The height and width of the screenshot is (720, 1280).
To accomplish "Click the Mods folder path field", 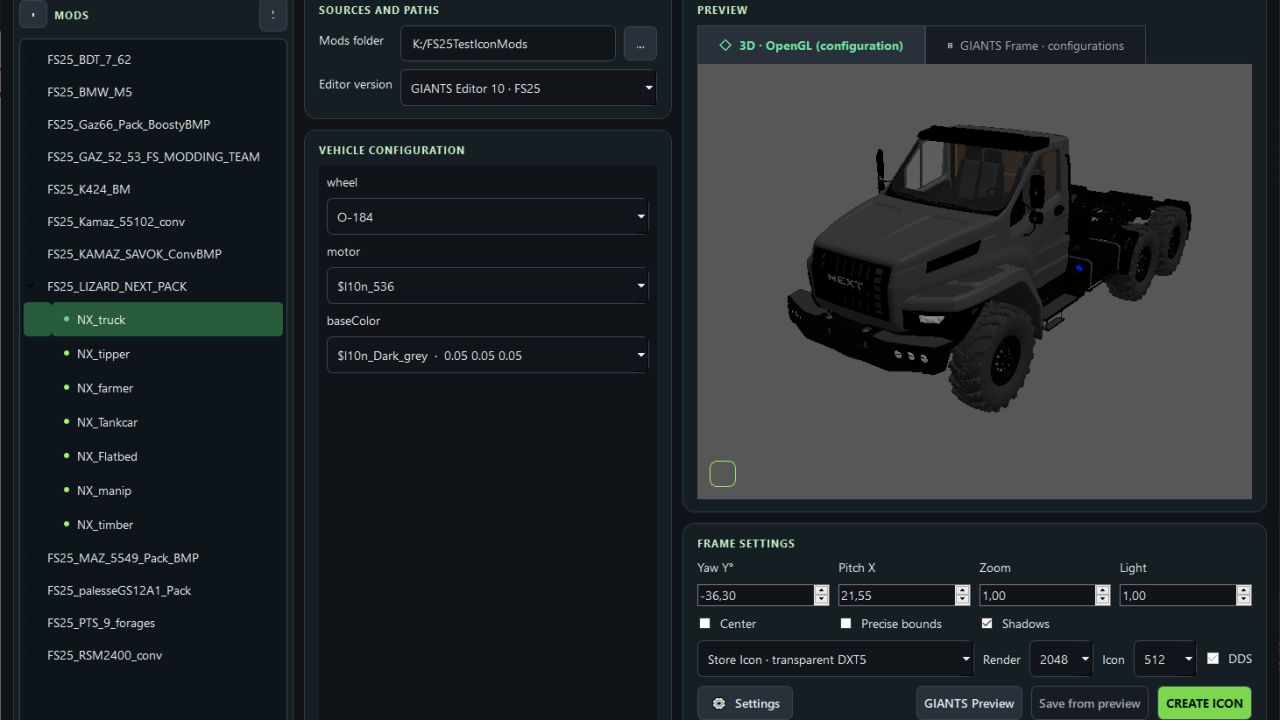I will (x=508, y=44).
